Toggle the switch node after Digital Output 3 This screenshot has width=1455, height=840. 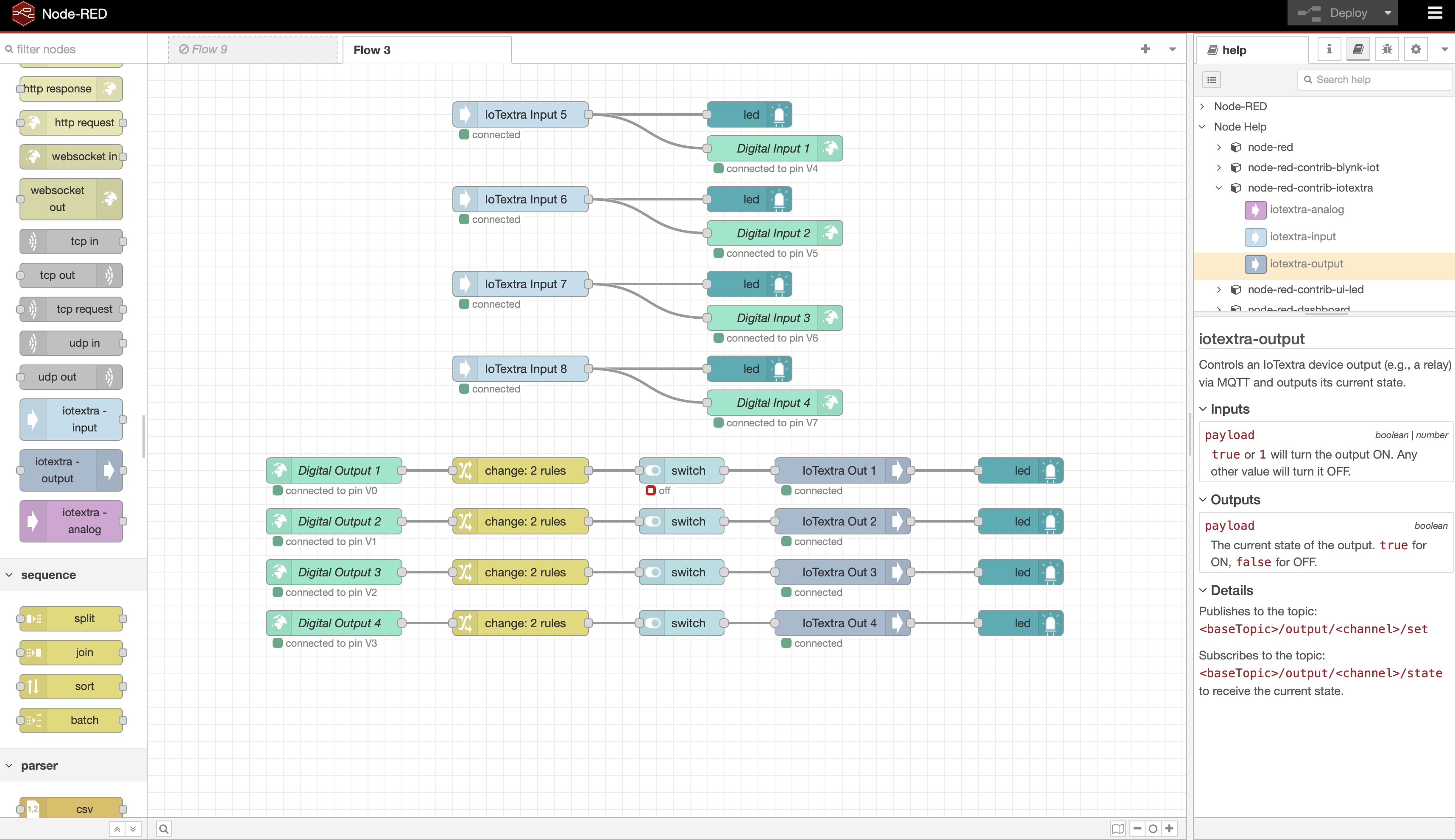(x=681, y=572)
